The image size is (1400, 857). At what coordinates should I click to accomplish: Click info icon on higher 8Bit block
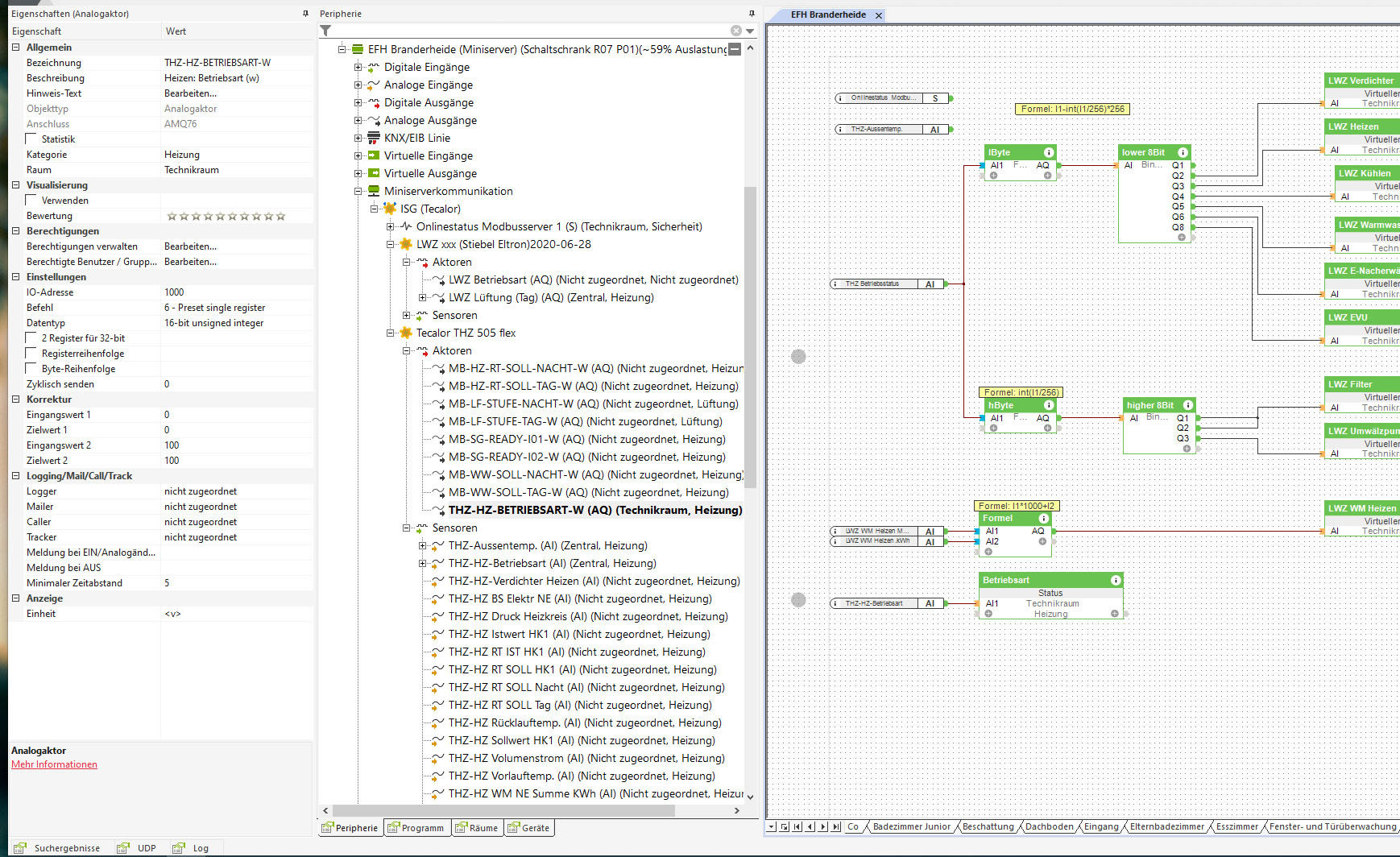(x=1188, y=405)
